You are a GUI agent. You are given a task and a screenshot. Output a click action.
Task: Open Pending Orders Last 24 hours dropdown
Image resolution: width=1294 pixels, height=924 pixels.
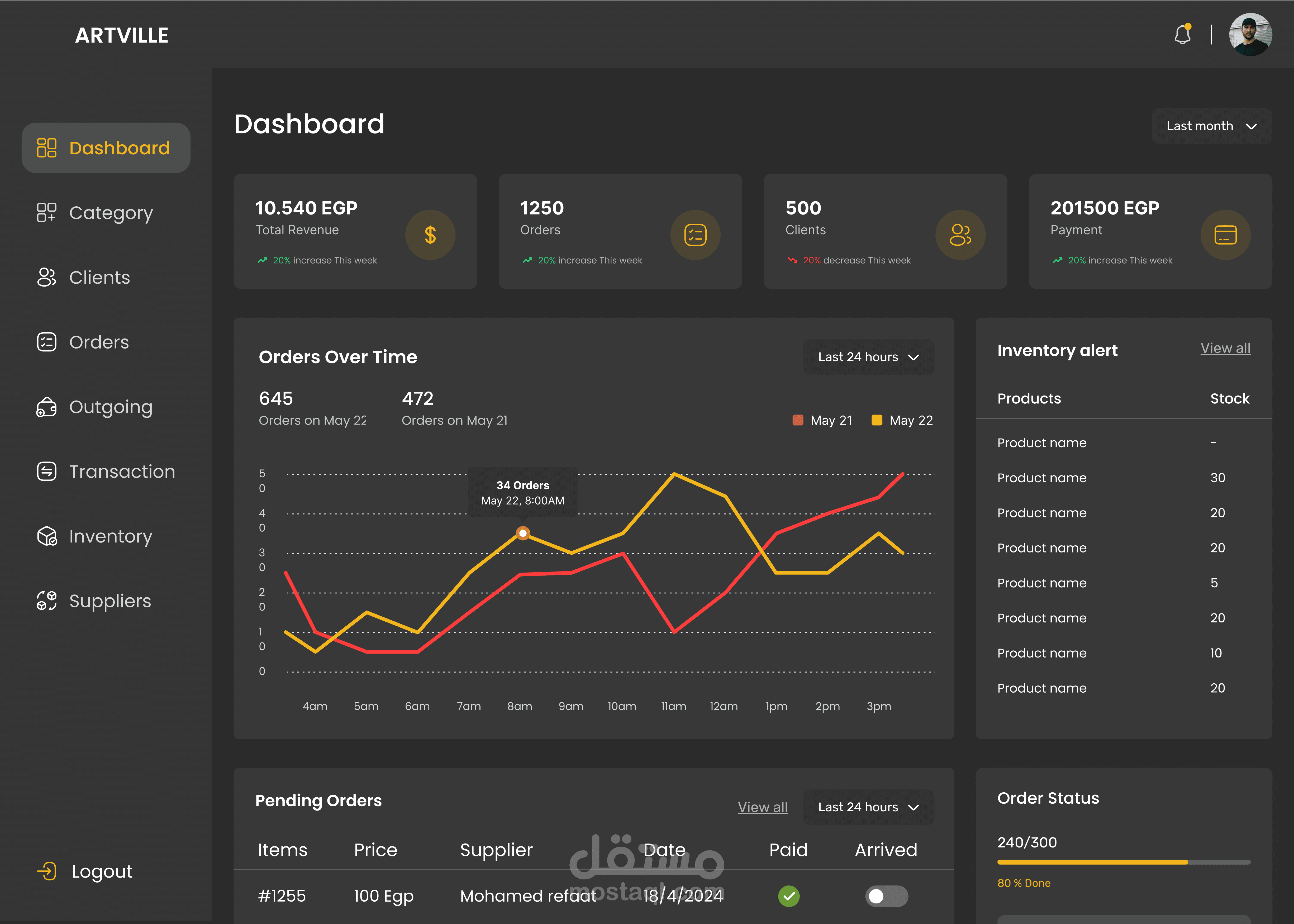pyautogui.click(x=868, y=807)
